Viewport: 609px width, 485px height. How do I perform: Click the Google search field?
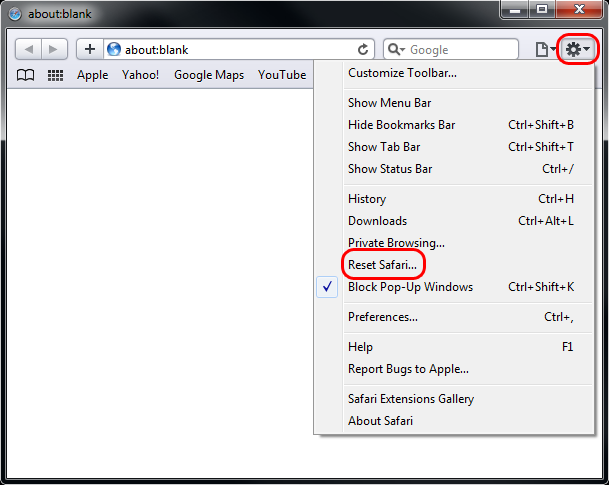pyautogui.click(x=451, y=49)
